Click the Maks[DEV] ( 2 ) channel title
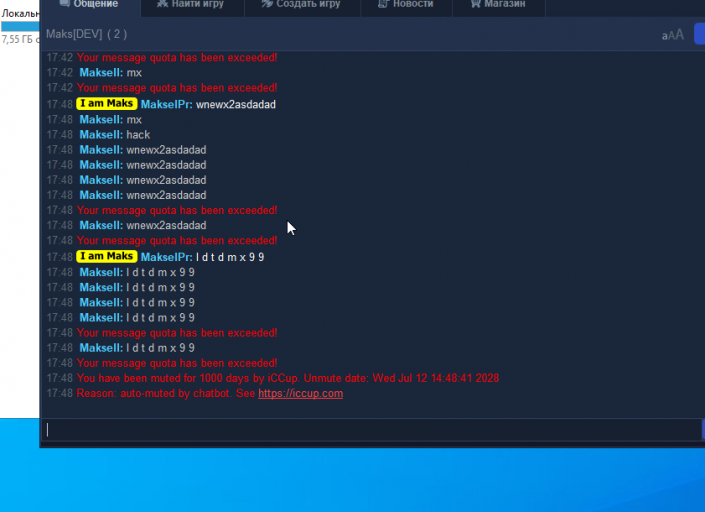Viewport: 705px width, 512px height. 86,34
